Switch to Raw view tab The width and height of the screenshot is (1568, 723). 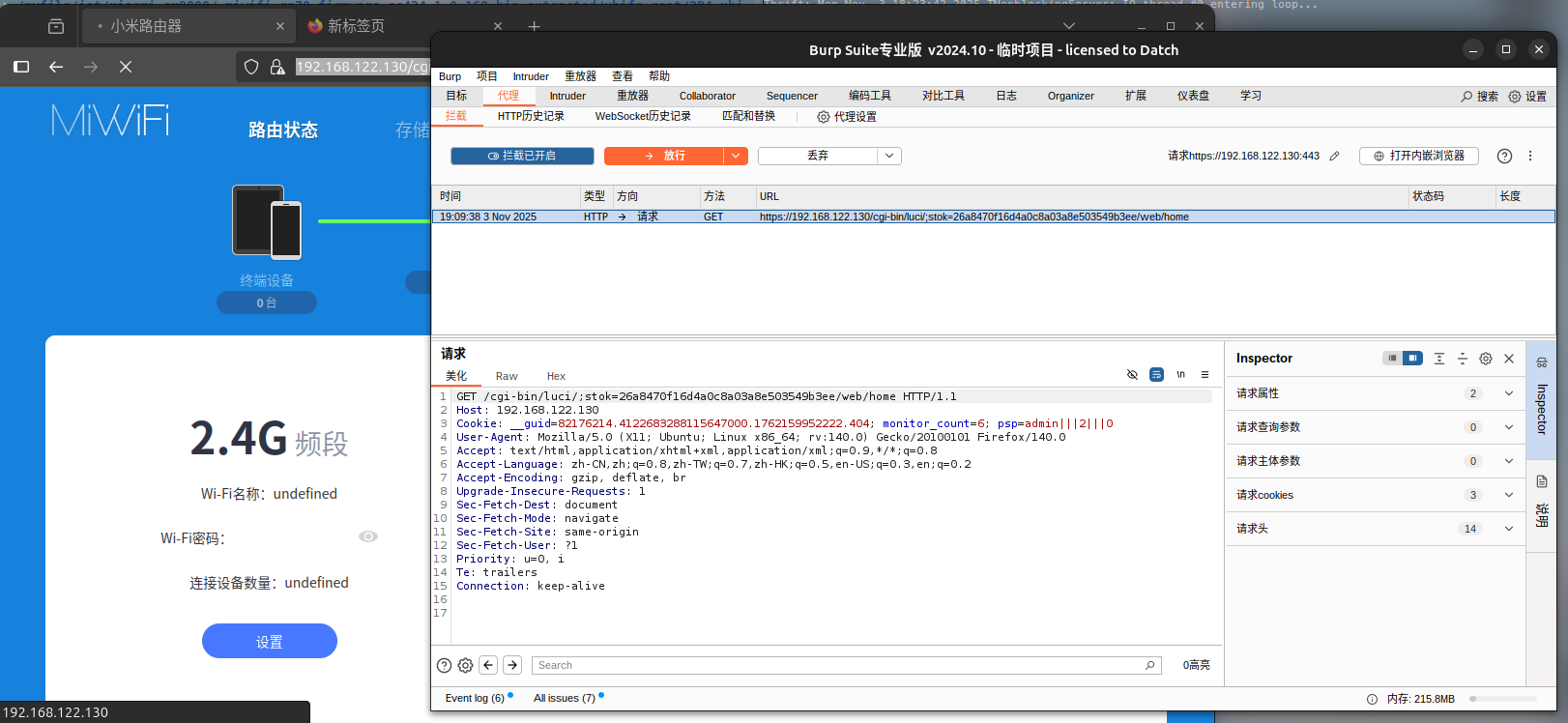coord(507,377)
